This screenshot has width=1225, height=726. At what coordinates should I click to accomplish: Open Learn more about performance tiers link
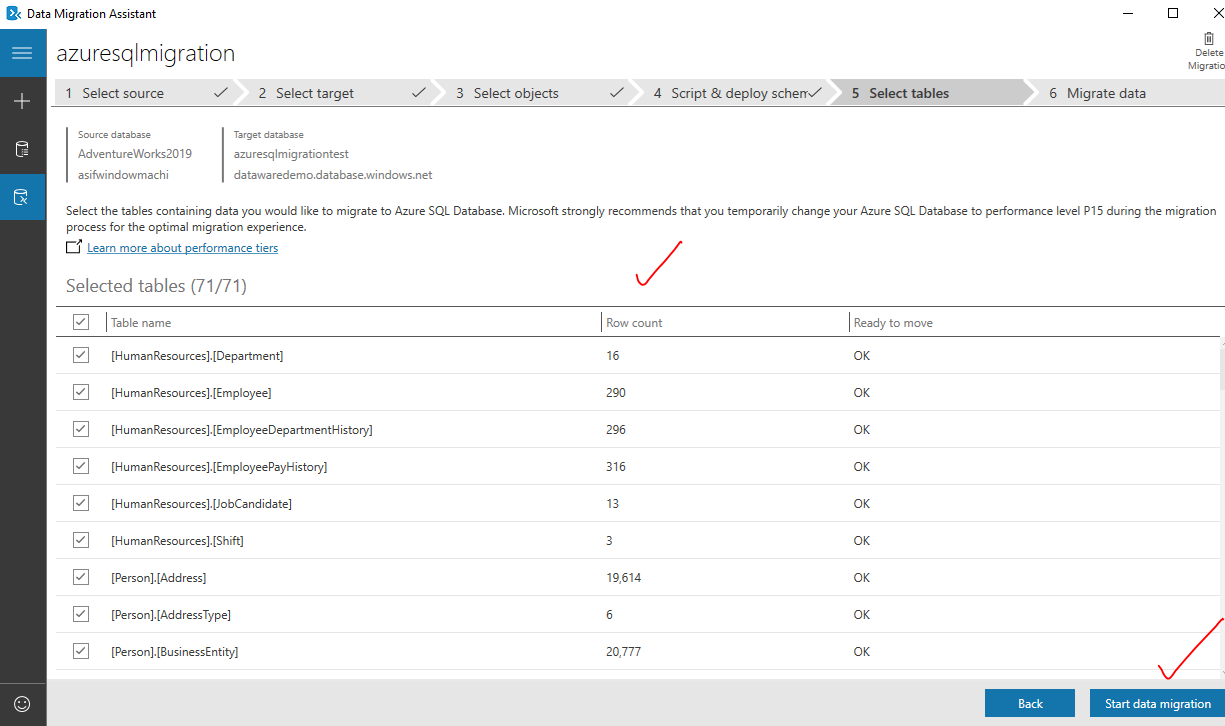click(182, 248)
